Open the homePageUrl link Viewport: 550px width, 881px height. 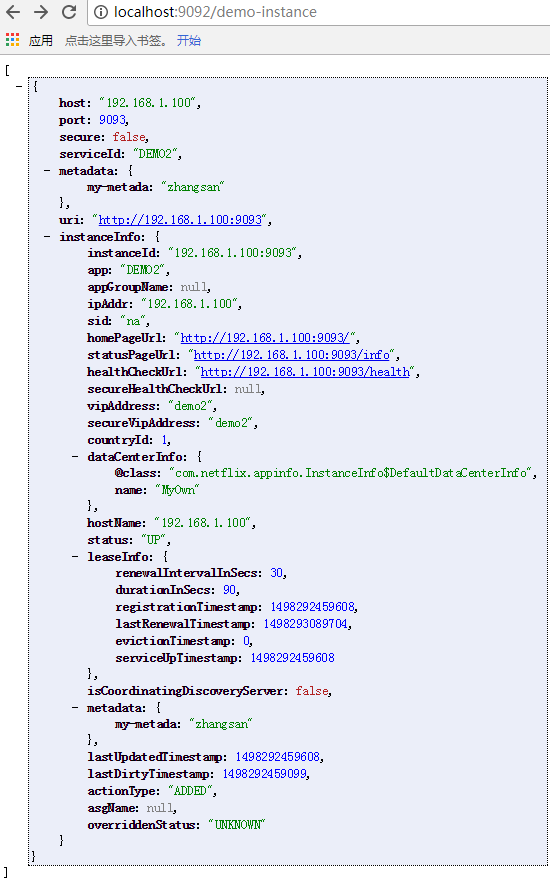265,338
